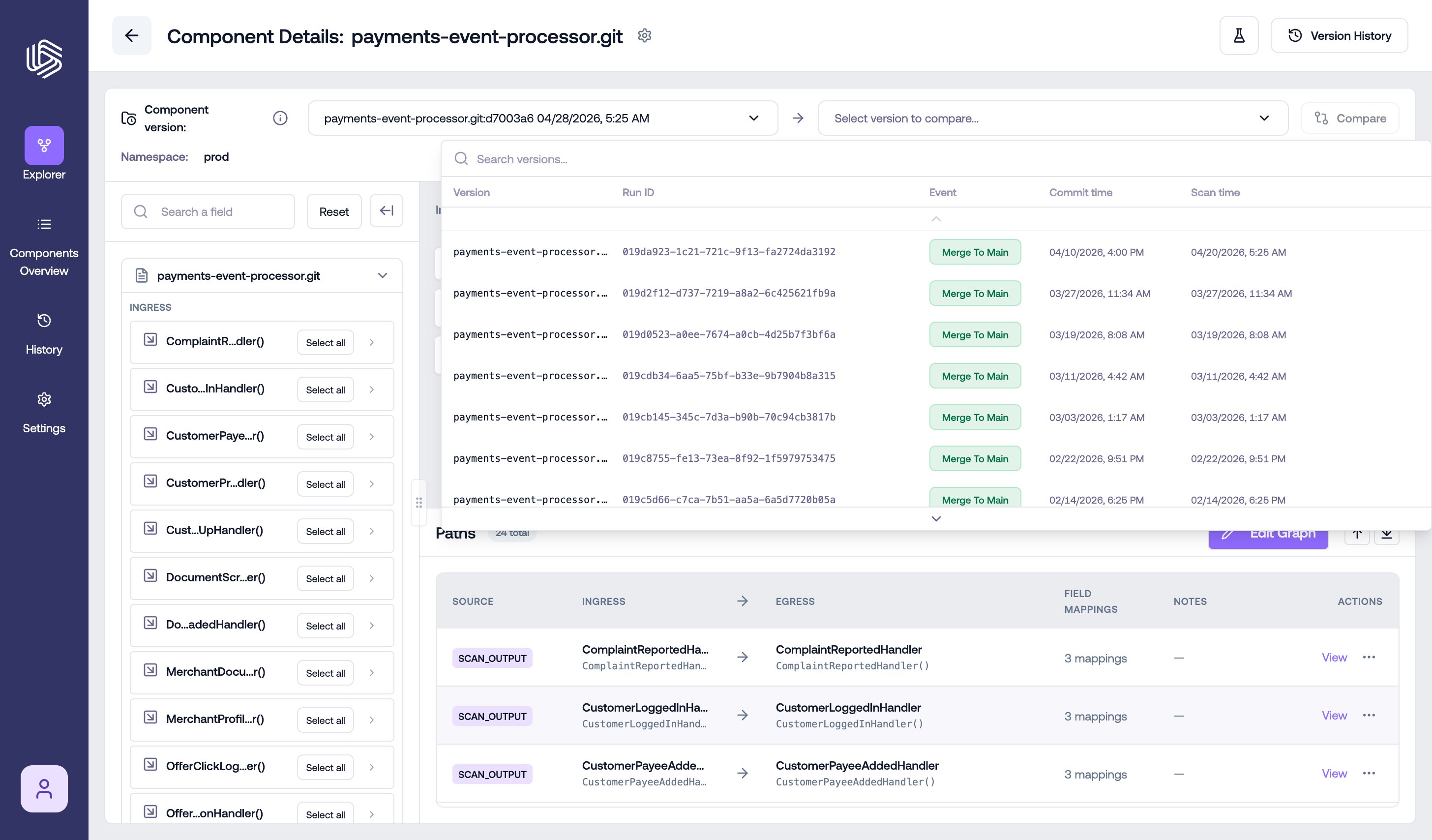Viewport: 1432px width, 840px height.
Task: Click the Scan time column header
Action: pyautogui.click(x=1215, y=193)
